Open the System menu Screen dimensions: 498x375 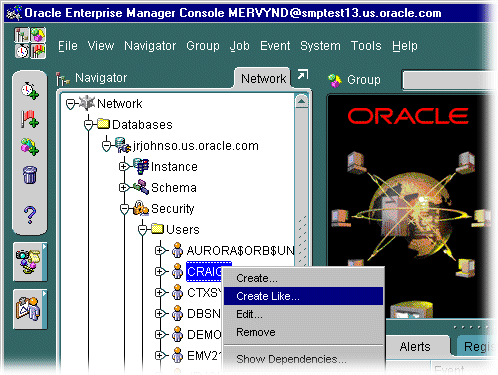[x=320, y=46]
